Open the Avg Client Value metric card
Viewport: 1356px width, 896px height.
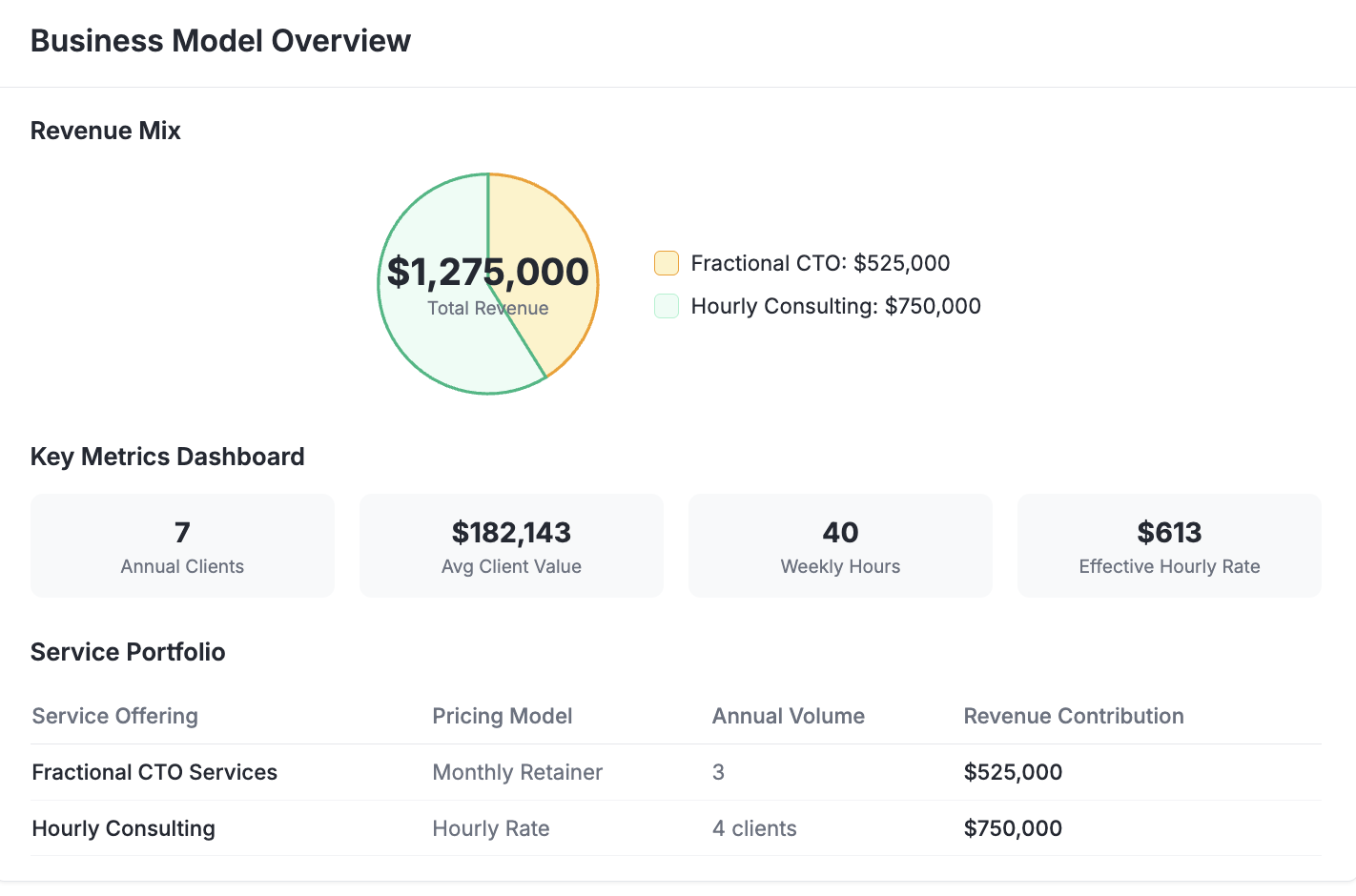tap(511, 545)
